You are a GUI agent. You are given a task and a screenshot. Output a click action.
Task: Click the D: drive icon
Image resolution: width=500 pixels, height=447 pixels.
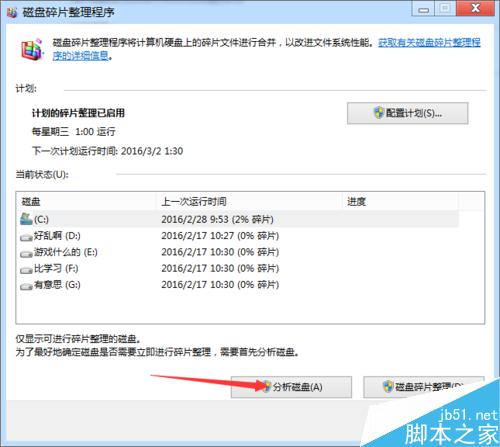point(26,237)
